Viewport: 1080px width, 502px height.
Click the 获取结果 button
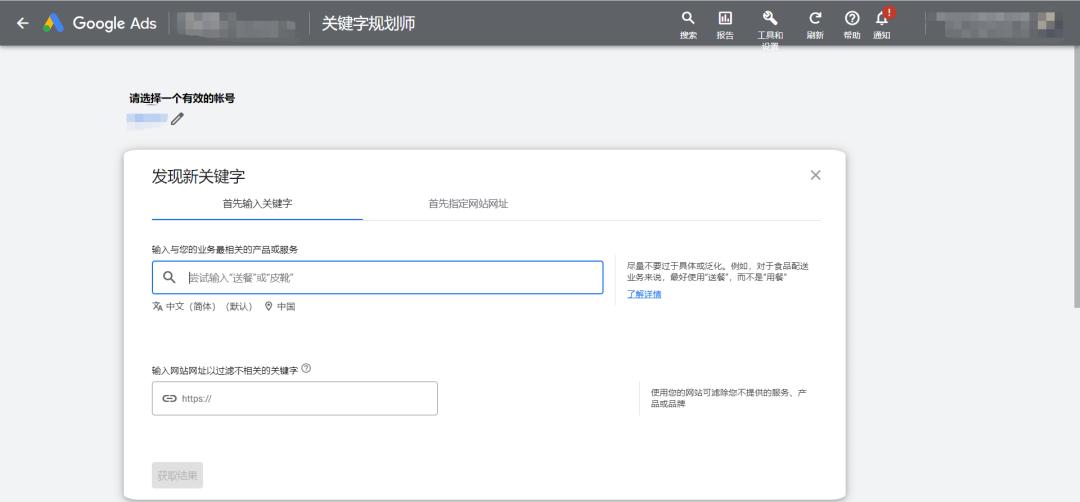[x=178, y=475]
